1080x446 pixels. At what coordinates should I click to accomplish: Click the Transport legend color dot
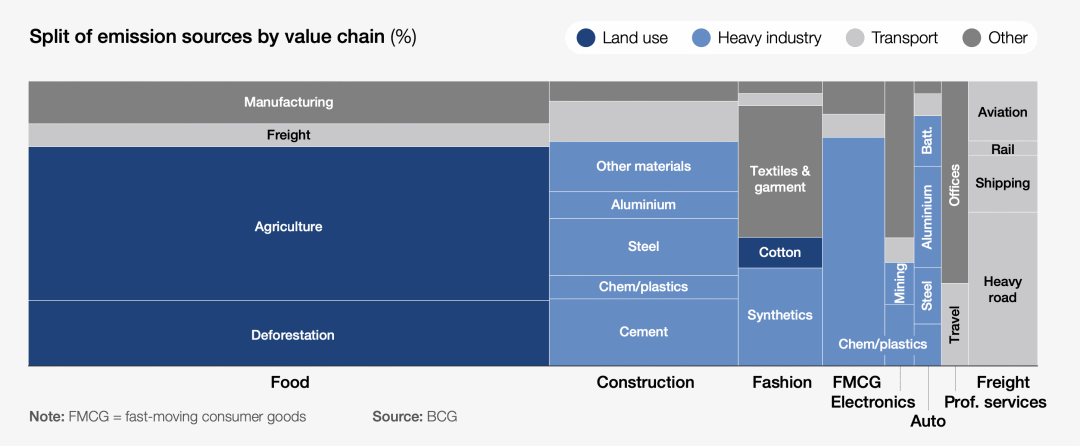coord(855,38)
